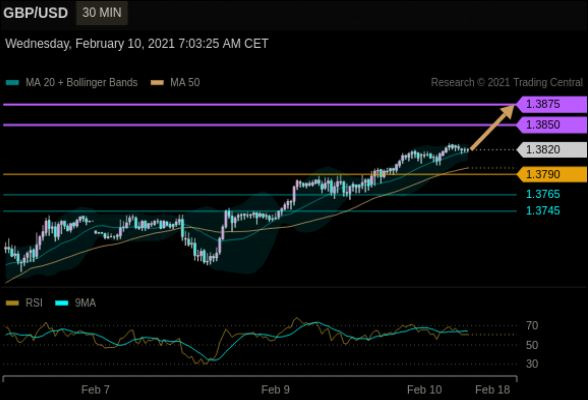Click the orange upward forecast arrow
The height and width of the screenshot is (400, 588).
[492, 128]
